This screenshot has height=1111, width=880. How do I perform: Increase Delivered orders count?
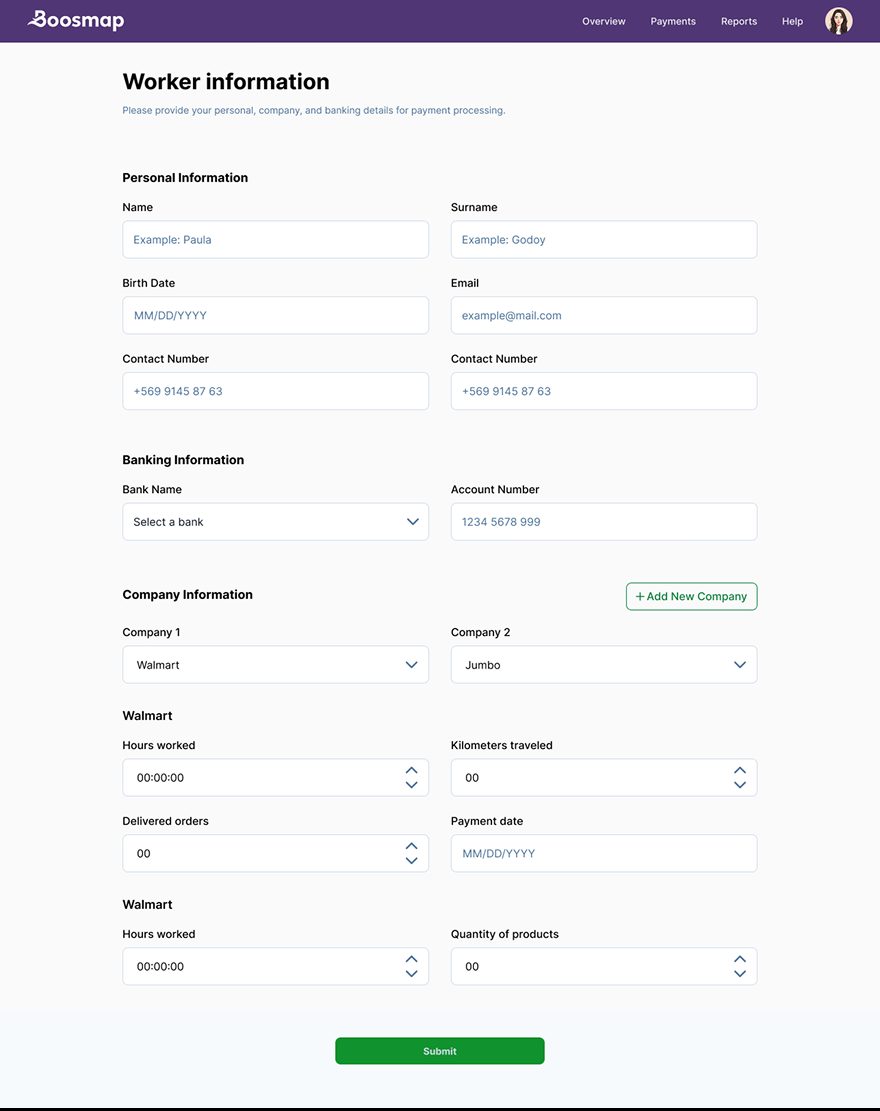[411, 846]
